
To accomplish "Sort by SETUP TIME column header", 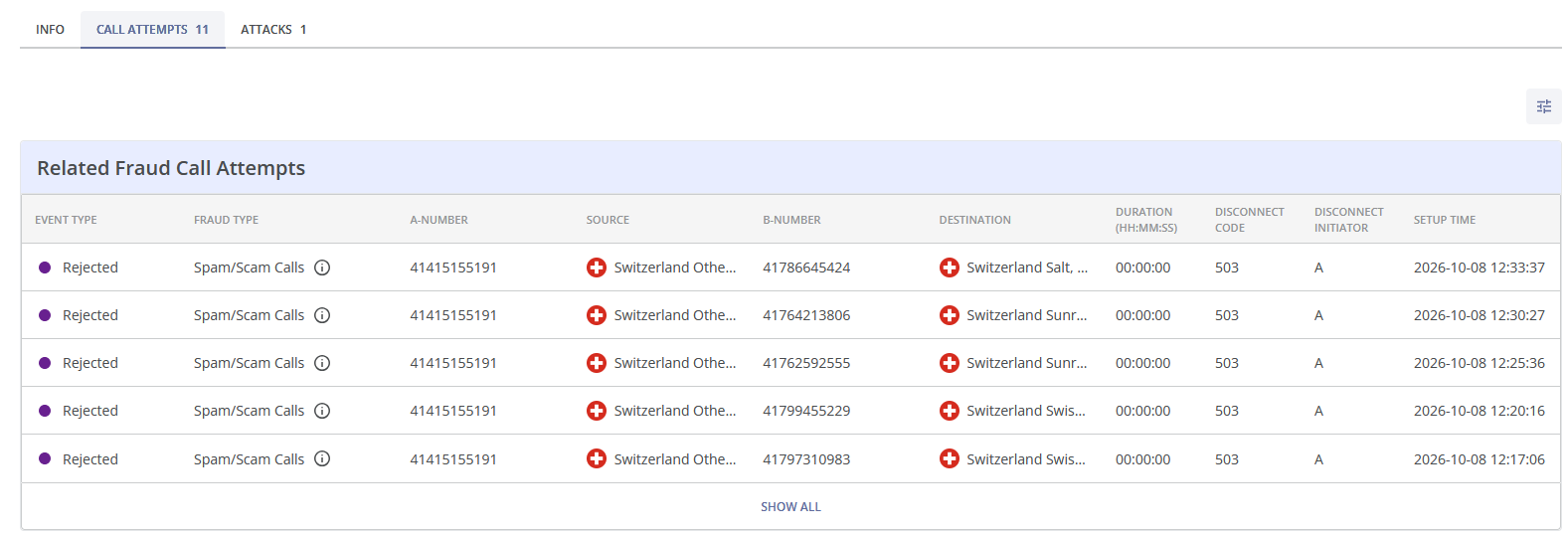I will coord(1445,220).
